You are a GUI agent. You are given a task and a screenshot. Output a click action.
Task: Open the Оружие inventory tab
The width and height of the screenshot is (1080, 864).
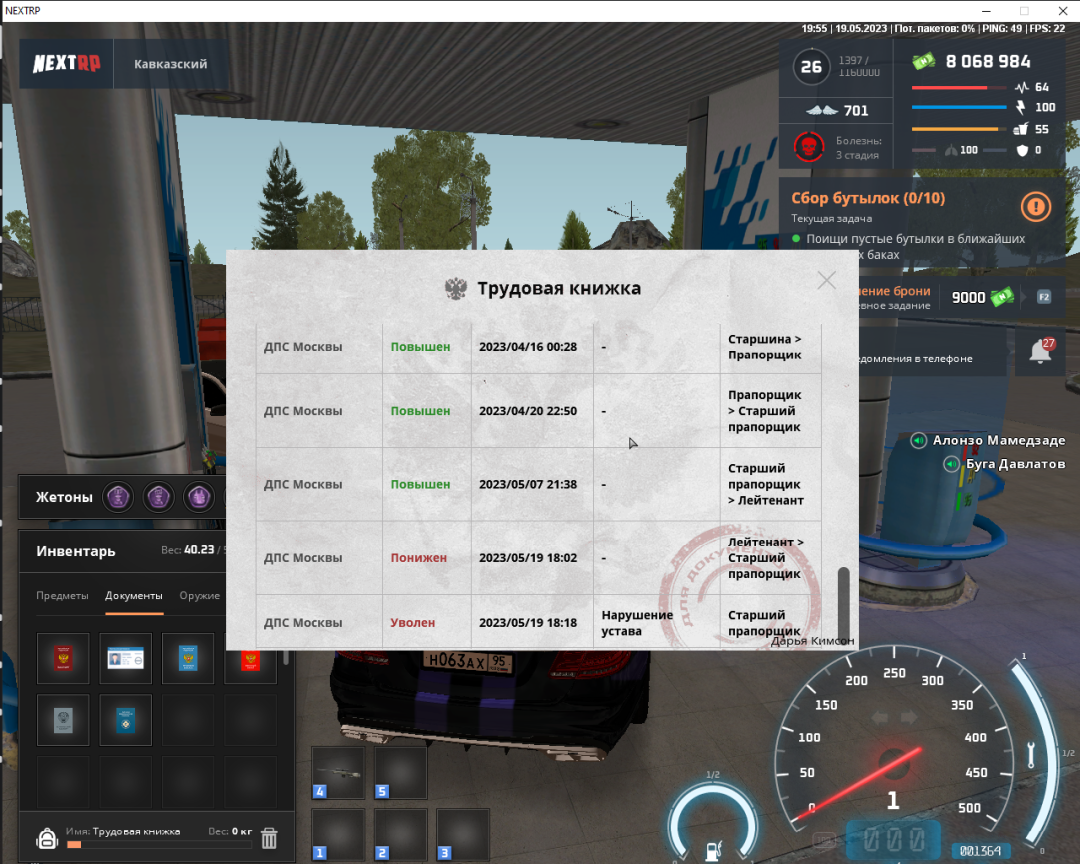(x=200, y=595)
